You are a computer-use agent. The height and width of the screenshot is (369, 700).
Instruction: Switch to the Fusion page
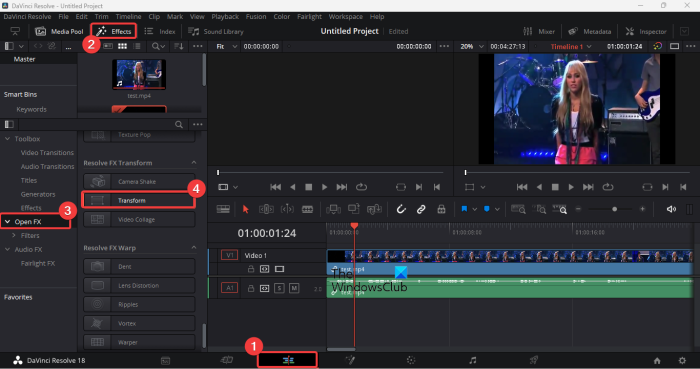point(350,360)
